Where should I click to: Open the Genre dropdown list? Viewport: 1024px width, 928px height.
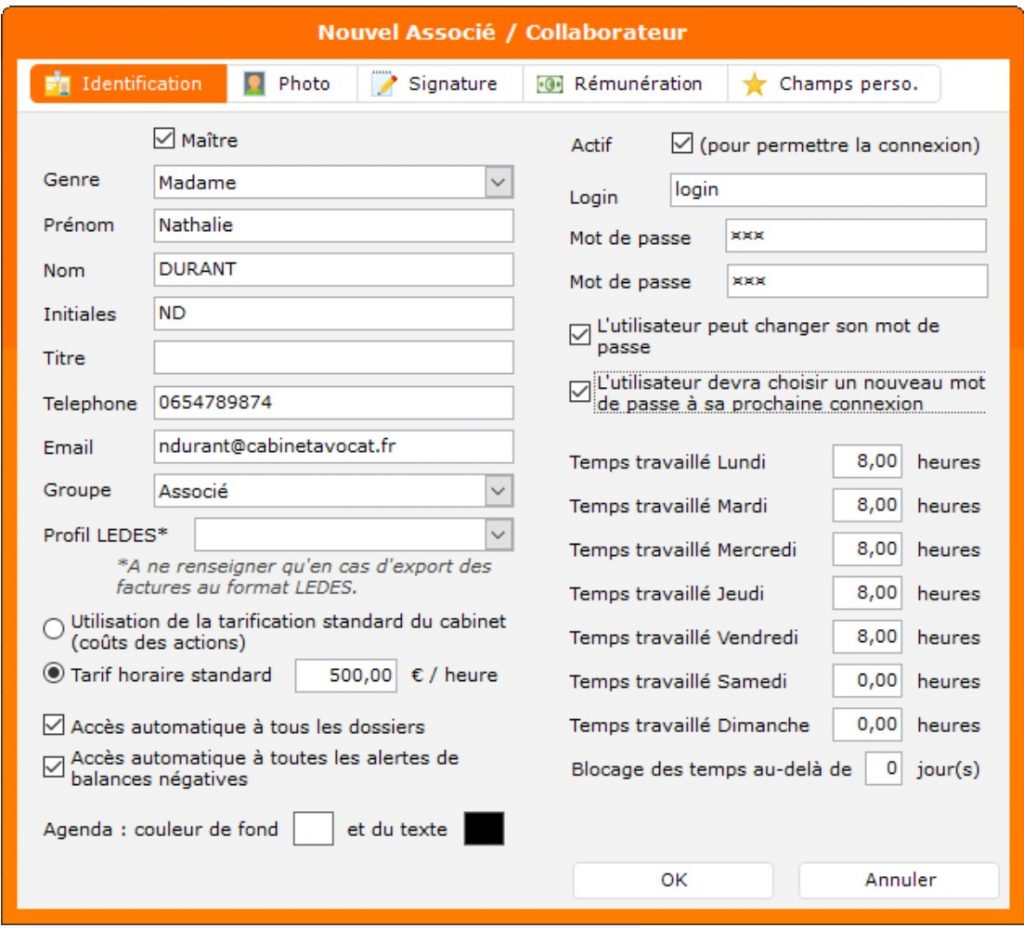(x=498, y=183)
